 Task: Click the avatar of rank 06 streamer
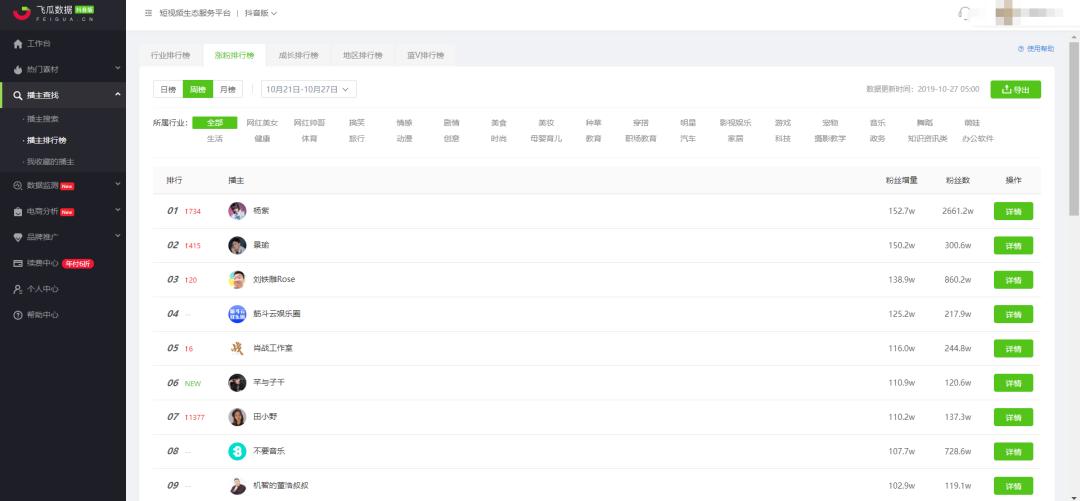(237, 382)
